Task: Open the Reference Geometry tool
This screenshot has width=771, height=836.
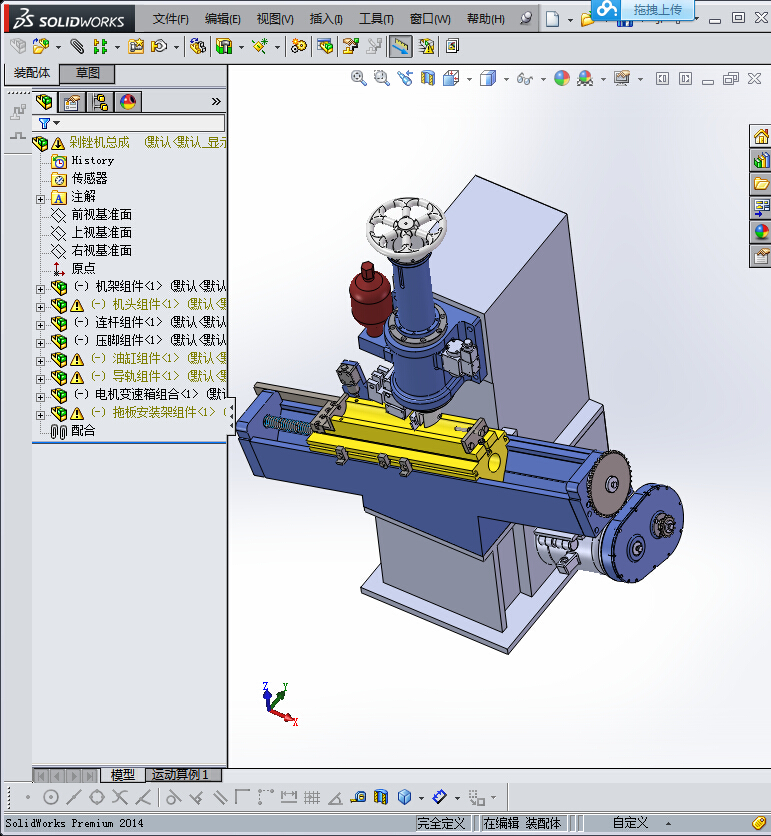Action: pos(260,46)
